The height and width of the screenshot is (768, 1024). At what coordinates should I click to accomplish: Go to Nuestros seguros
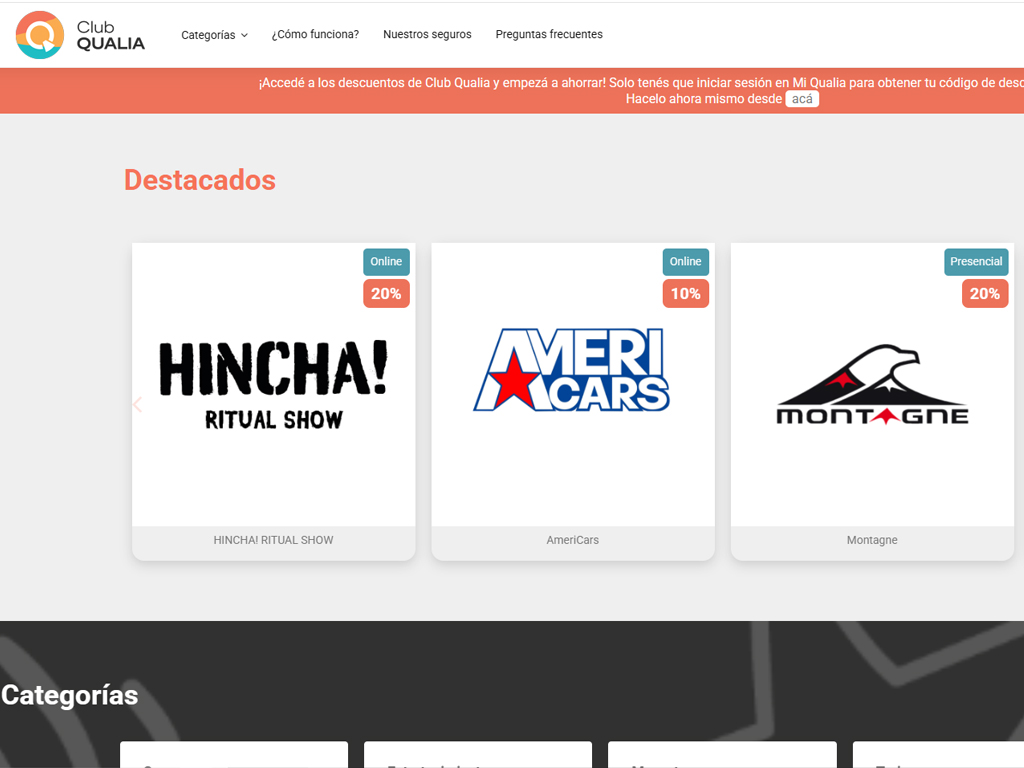pos(427,35)
